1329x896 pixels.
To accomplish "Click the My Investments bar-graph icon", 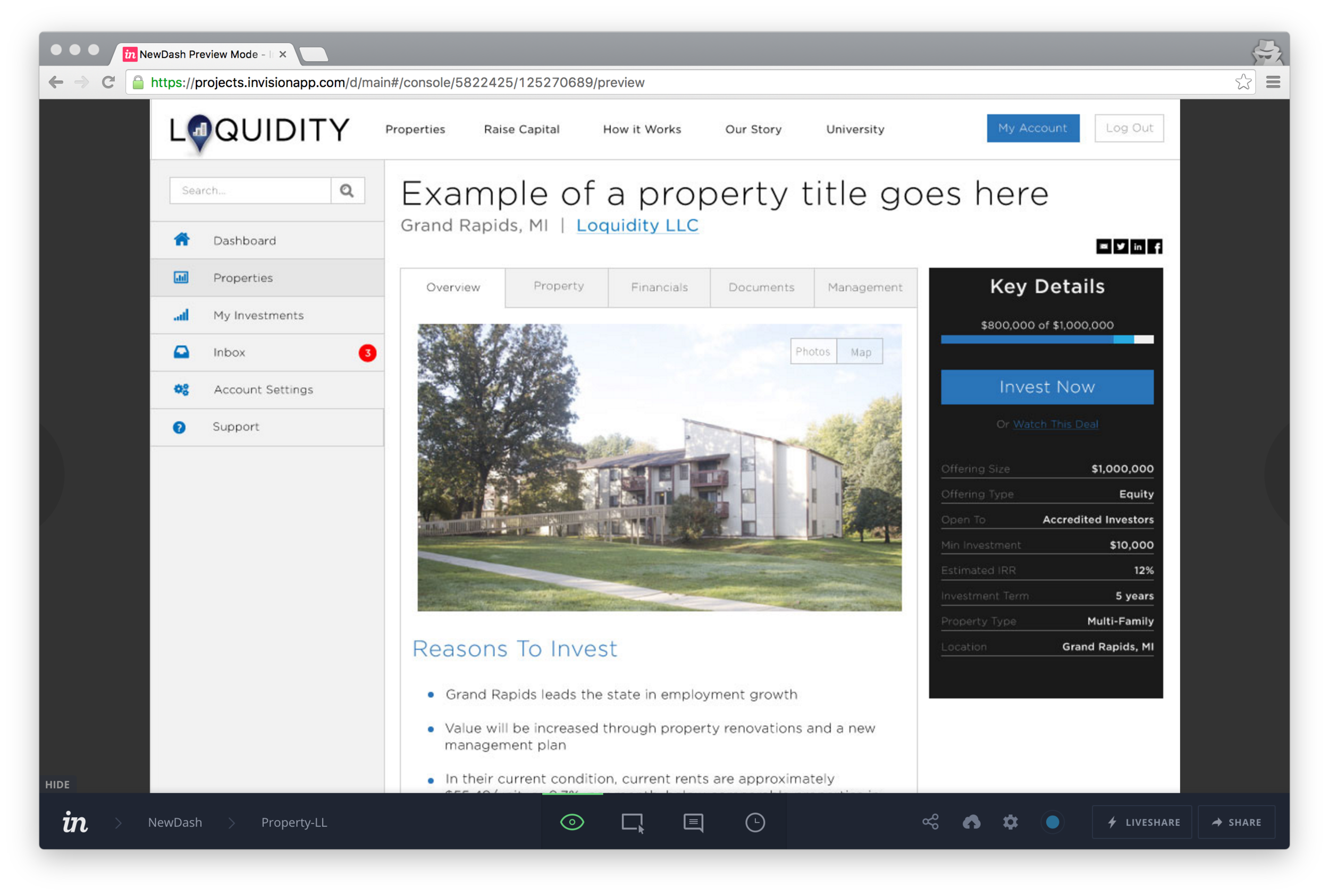I will tap(181, 315).
